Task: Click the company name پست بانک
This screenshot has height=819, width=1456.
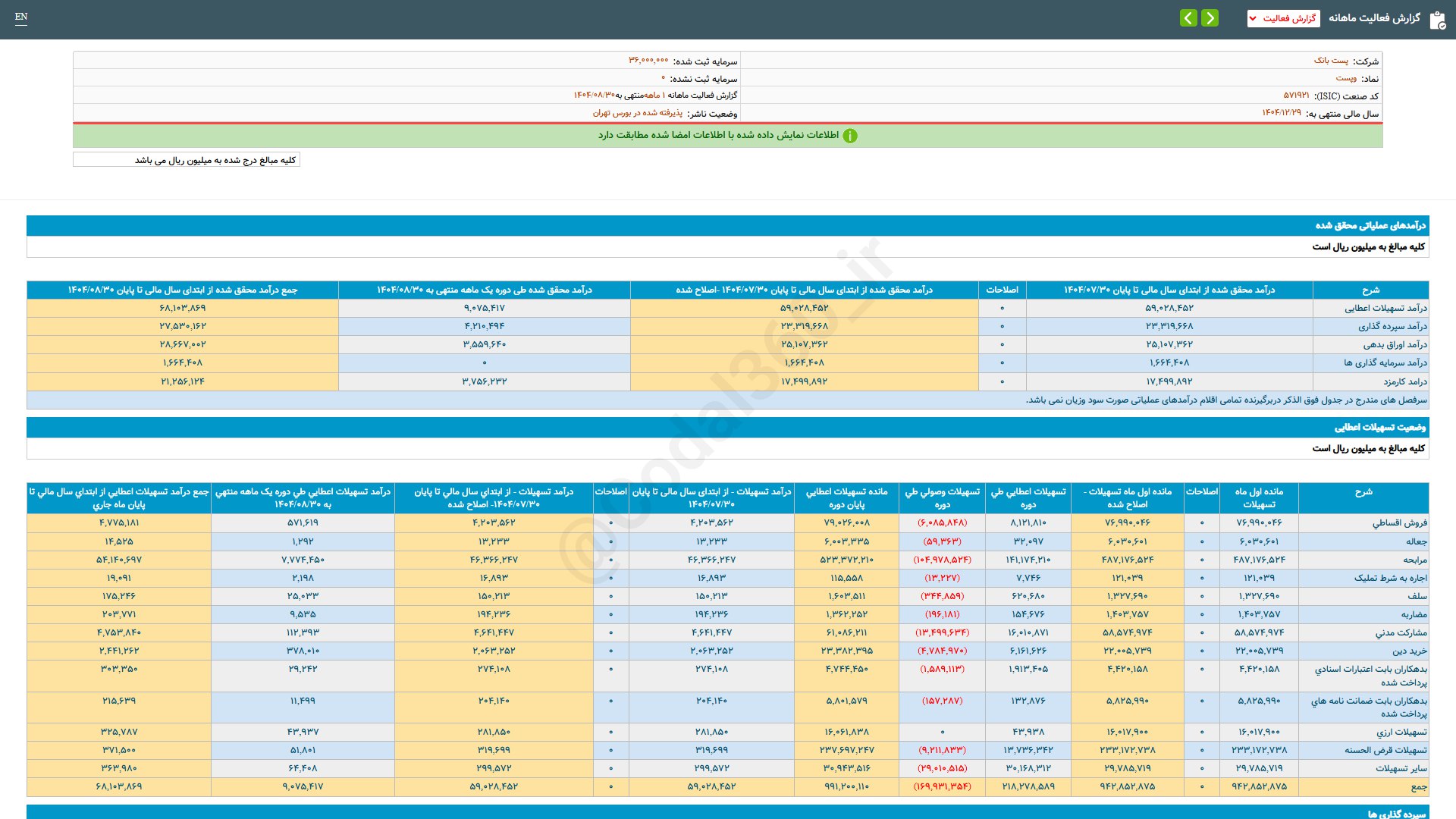Action: pos(1331,61)
